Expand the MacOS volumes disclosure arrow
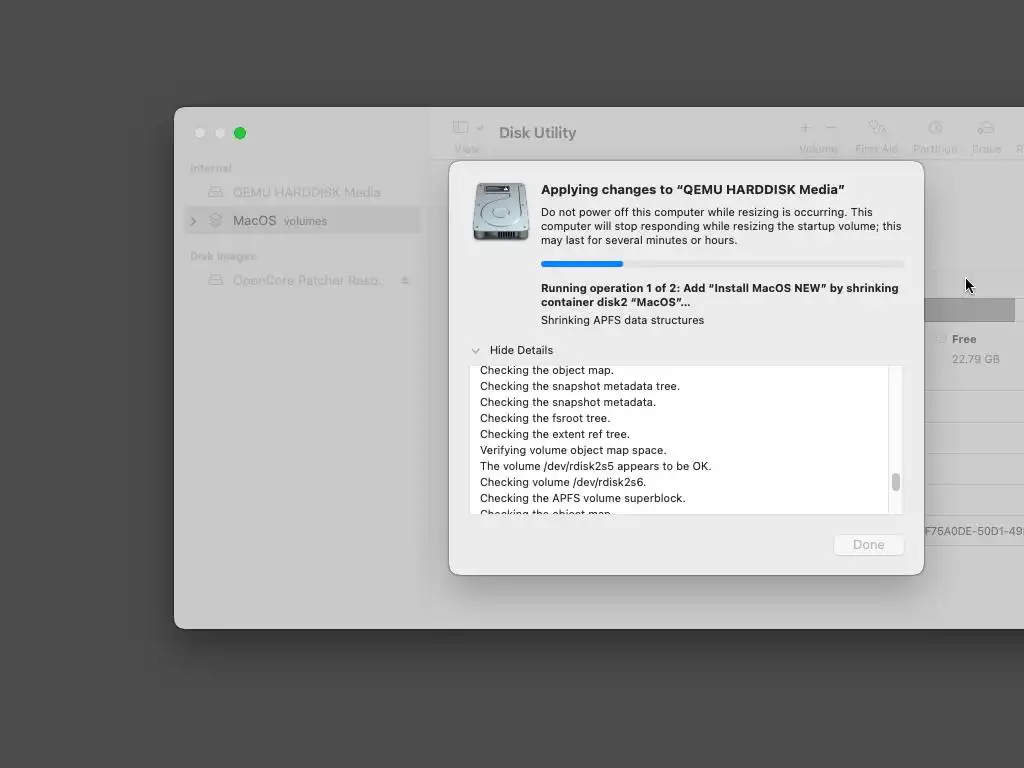This screenshot has width=1024, height=768. [x=193, y=221]
